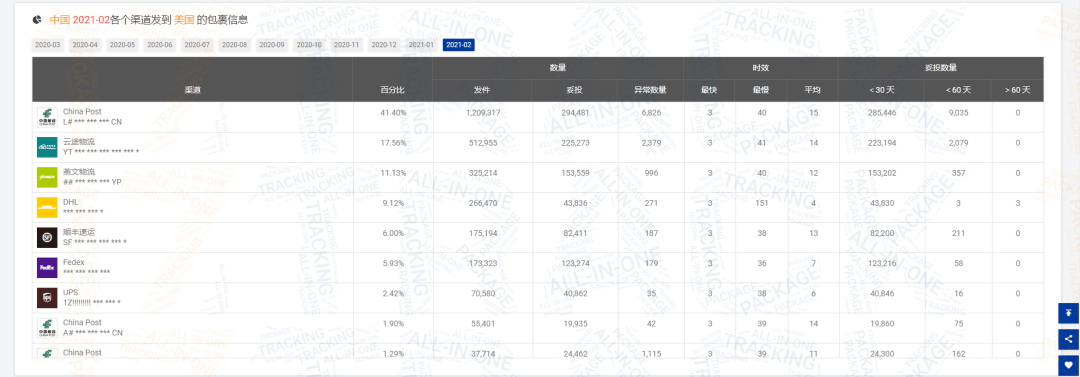Click the 云途物流 carrier logo
The image size is (1080, 377).
(x=47, y=147)
